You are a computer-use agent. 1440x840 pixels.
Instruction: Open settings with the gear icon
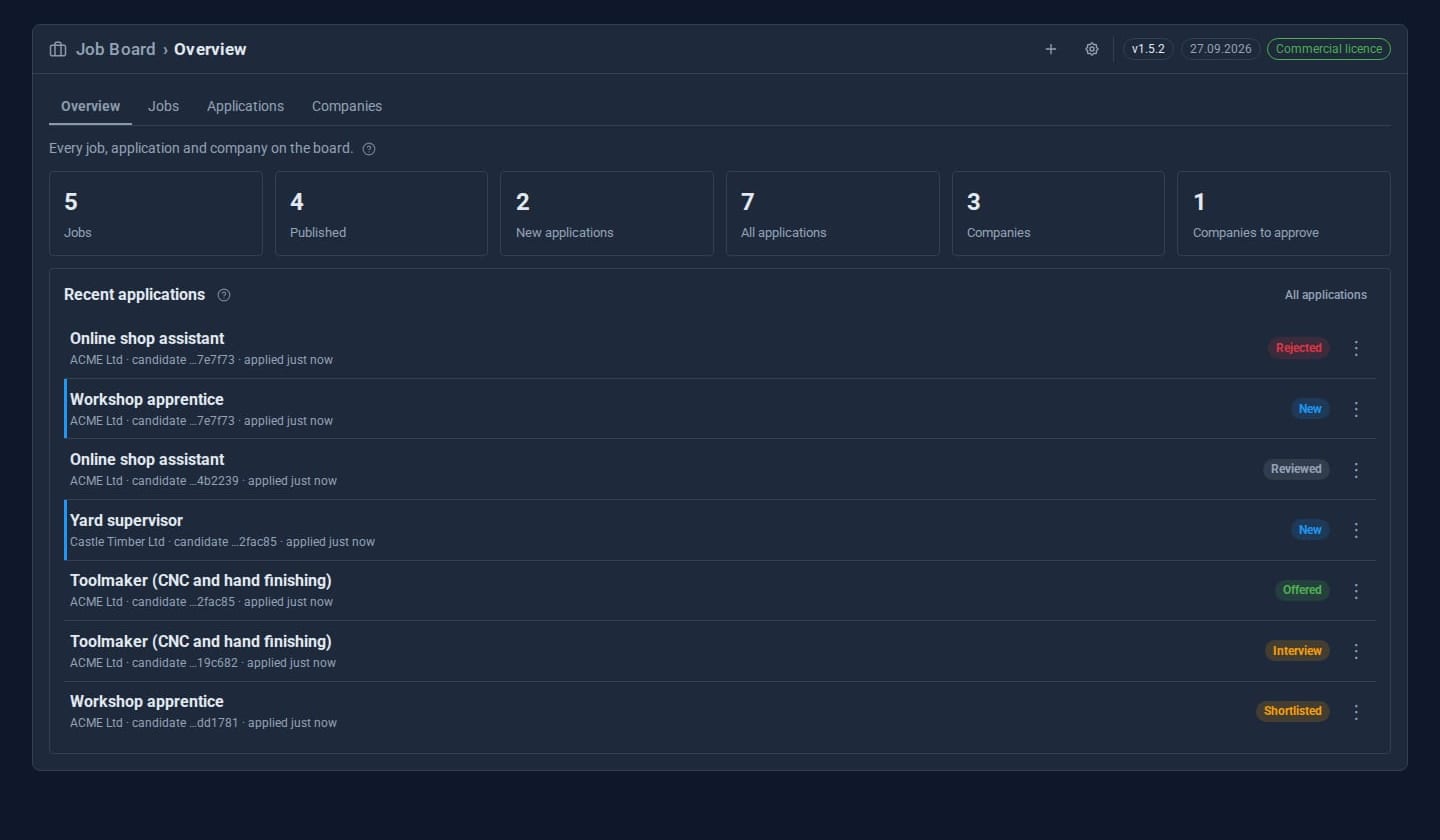pyautogui.click(x=1092, y=49)
